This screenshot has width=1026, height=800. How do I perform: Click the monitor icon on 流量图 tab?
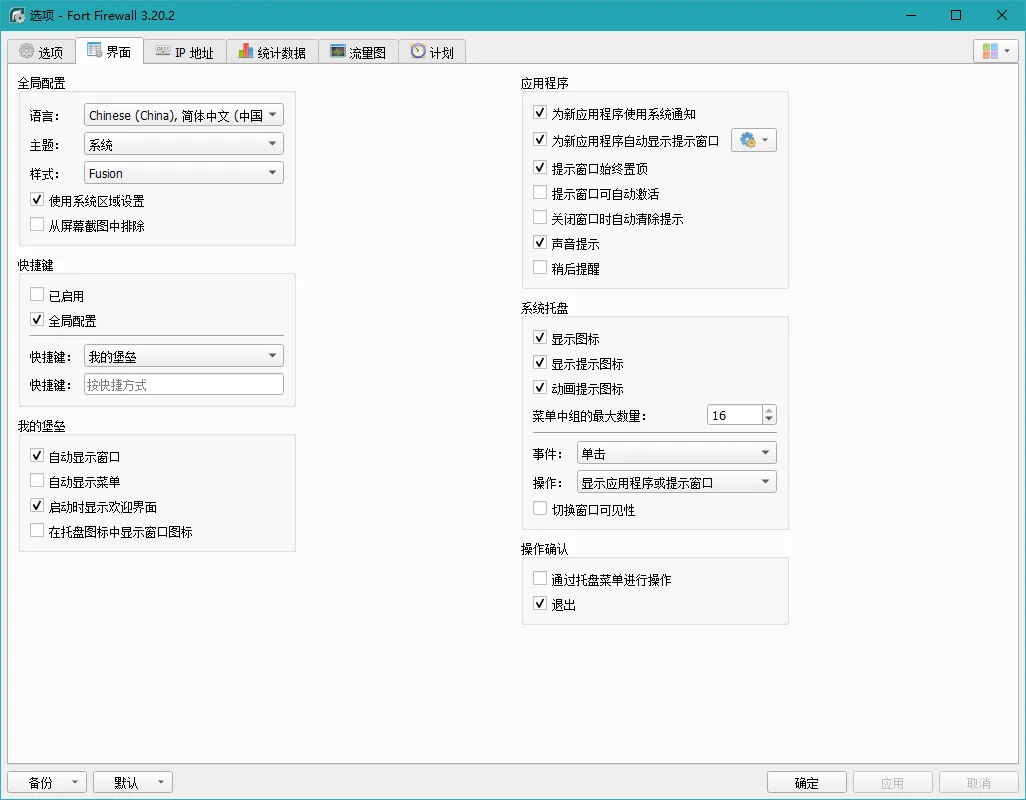click(x=338, y=51)
